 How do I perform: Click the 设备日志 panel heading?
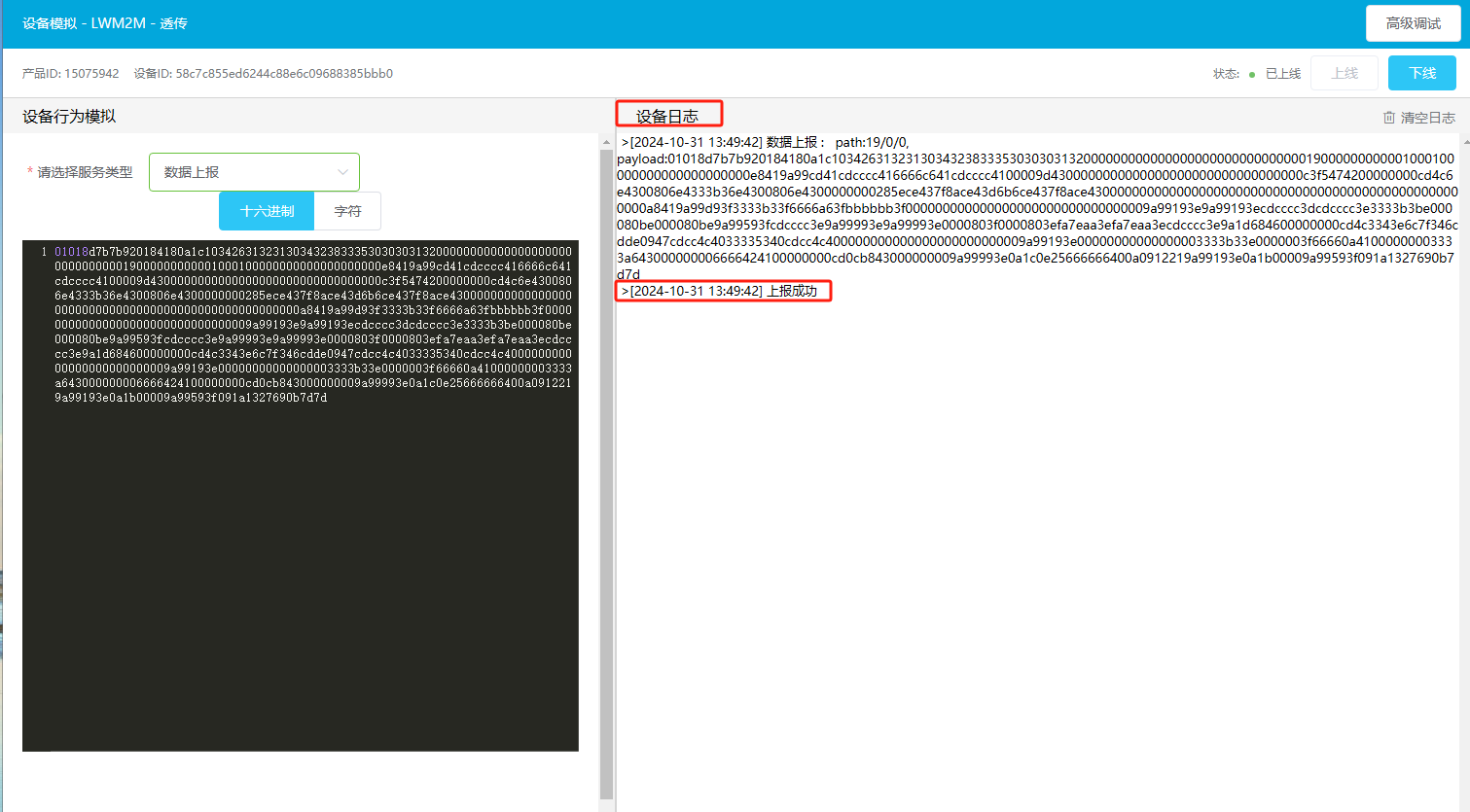[667, 116]
